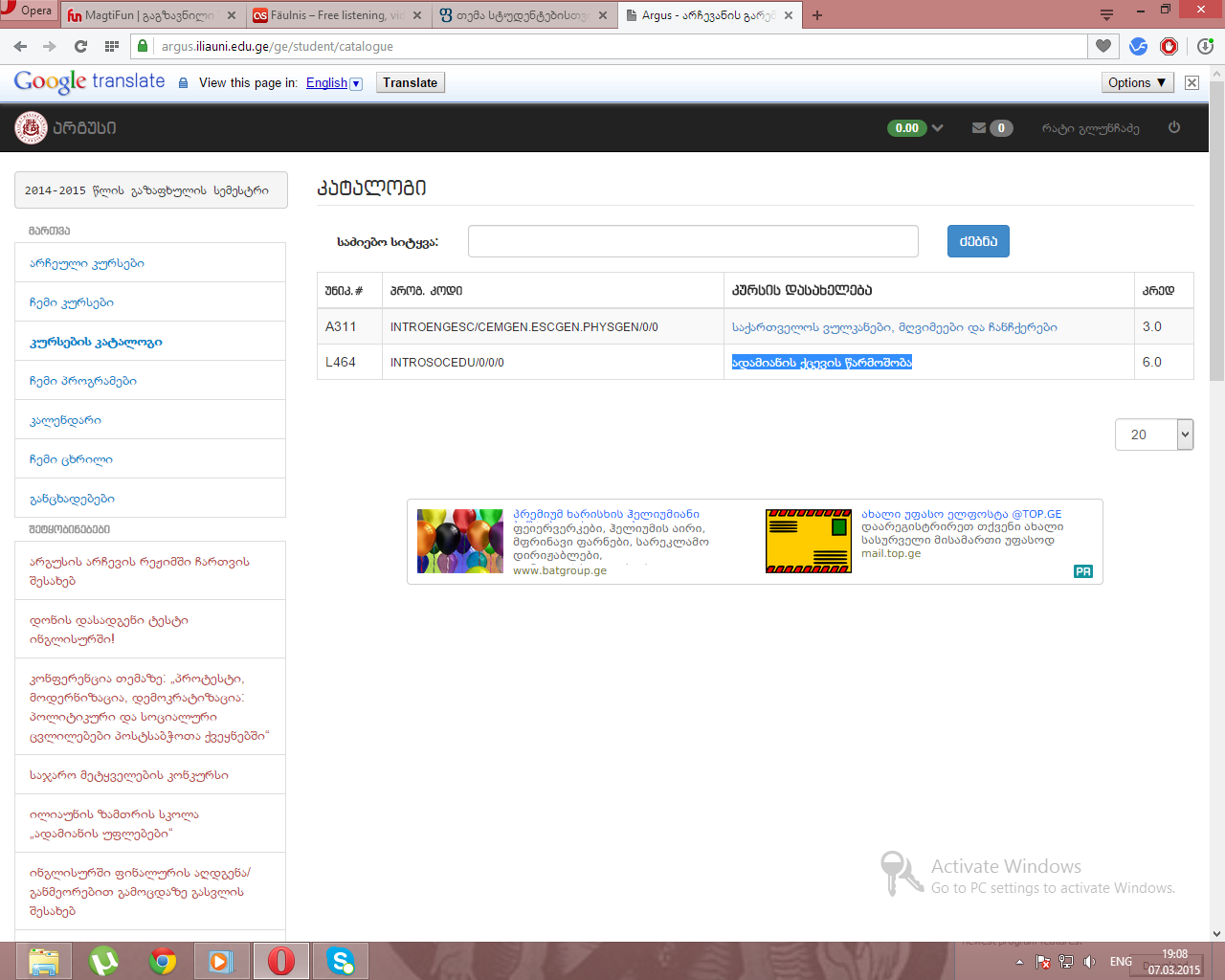Open the user name menu in header
Screen dimensions: 1225x980
pos(1090,128)
